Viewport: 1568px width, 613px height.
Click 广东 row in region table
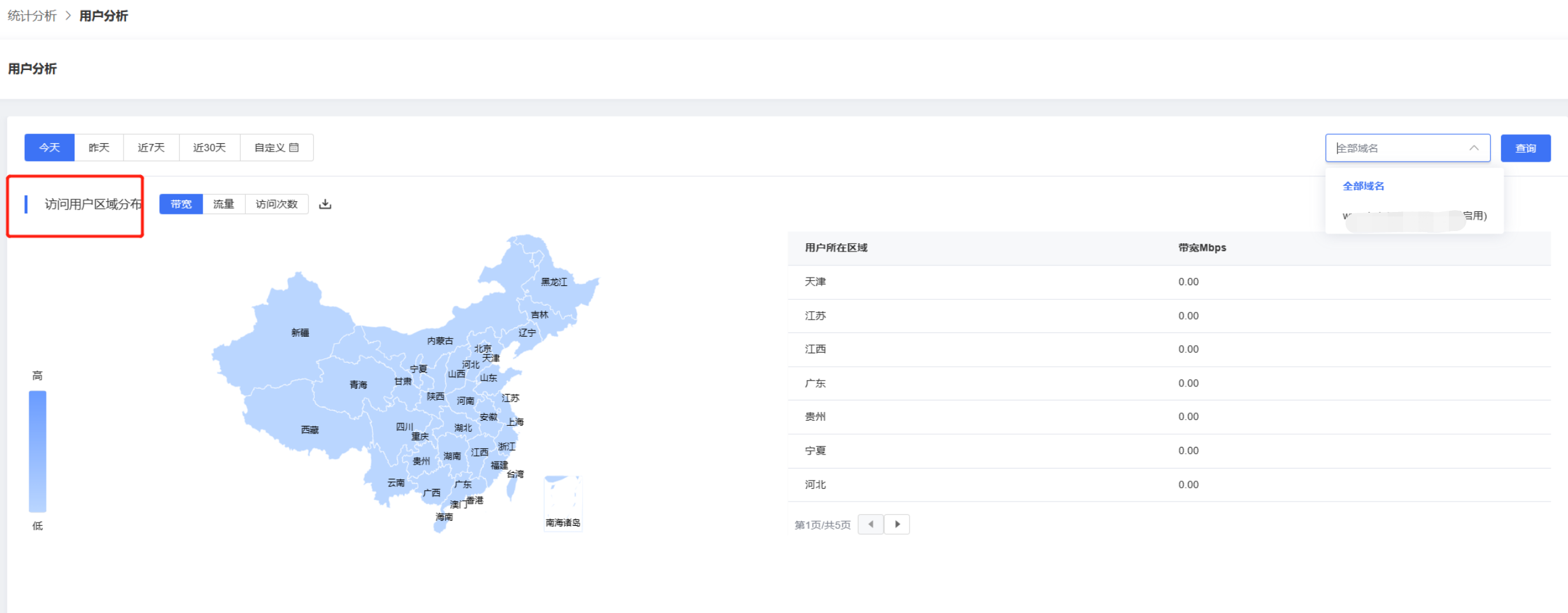[x=1169, y=383]
